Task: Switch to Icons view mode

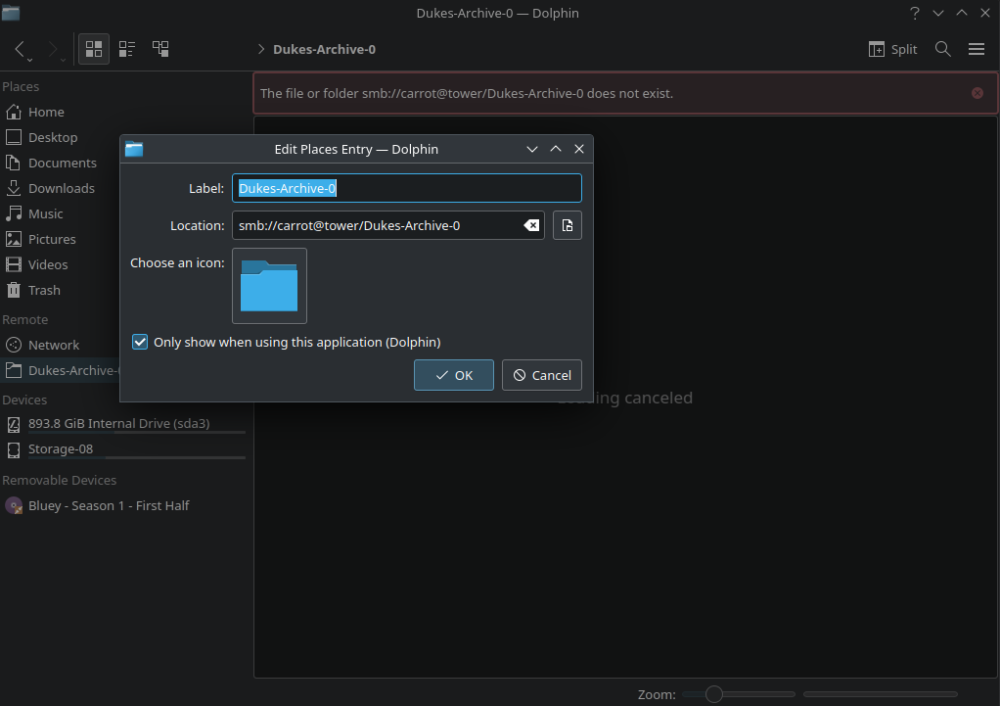Action: (x=94, y=49)
